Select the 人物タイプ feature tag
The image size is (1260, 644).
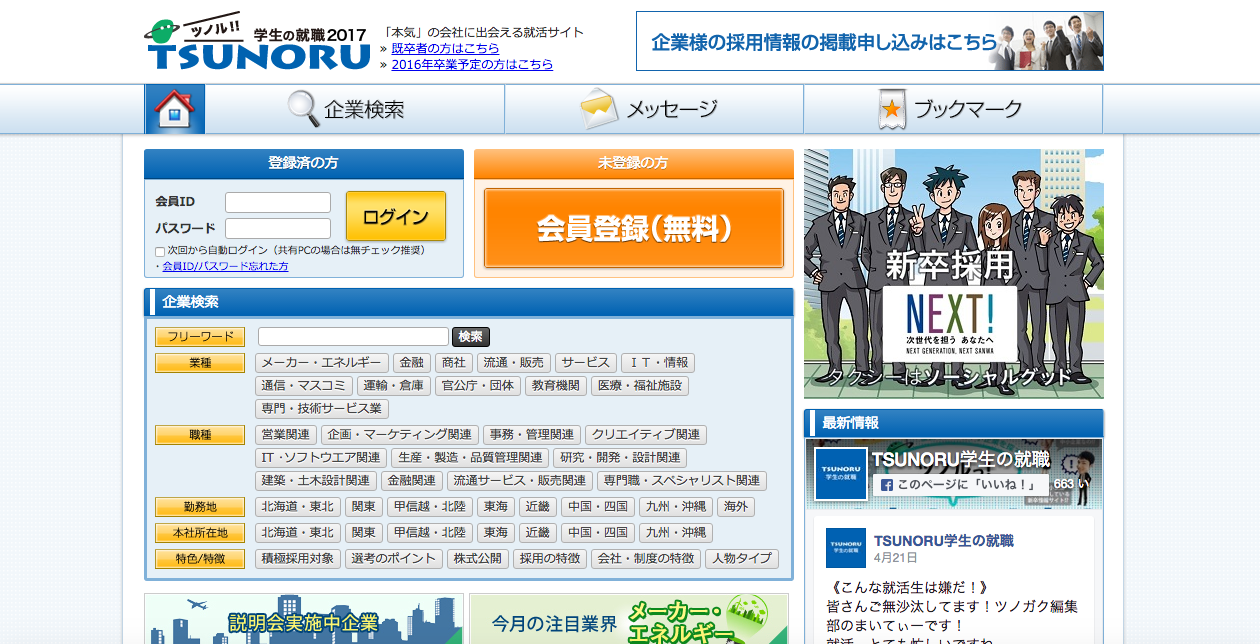(x=742, y=559)
